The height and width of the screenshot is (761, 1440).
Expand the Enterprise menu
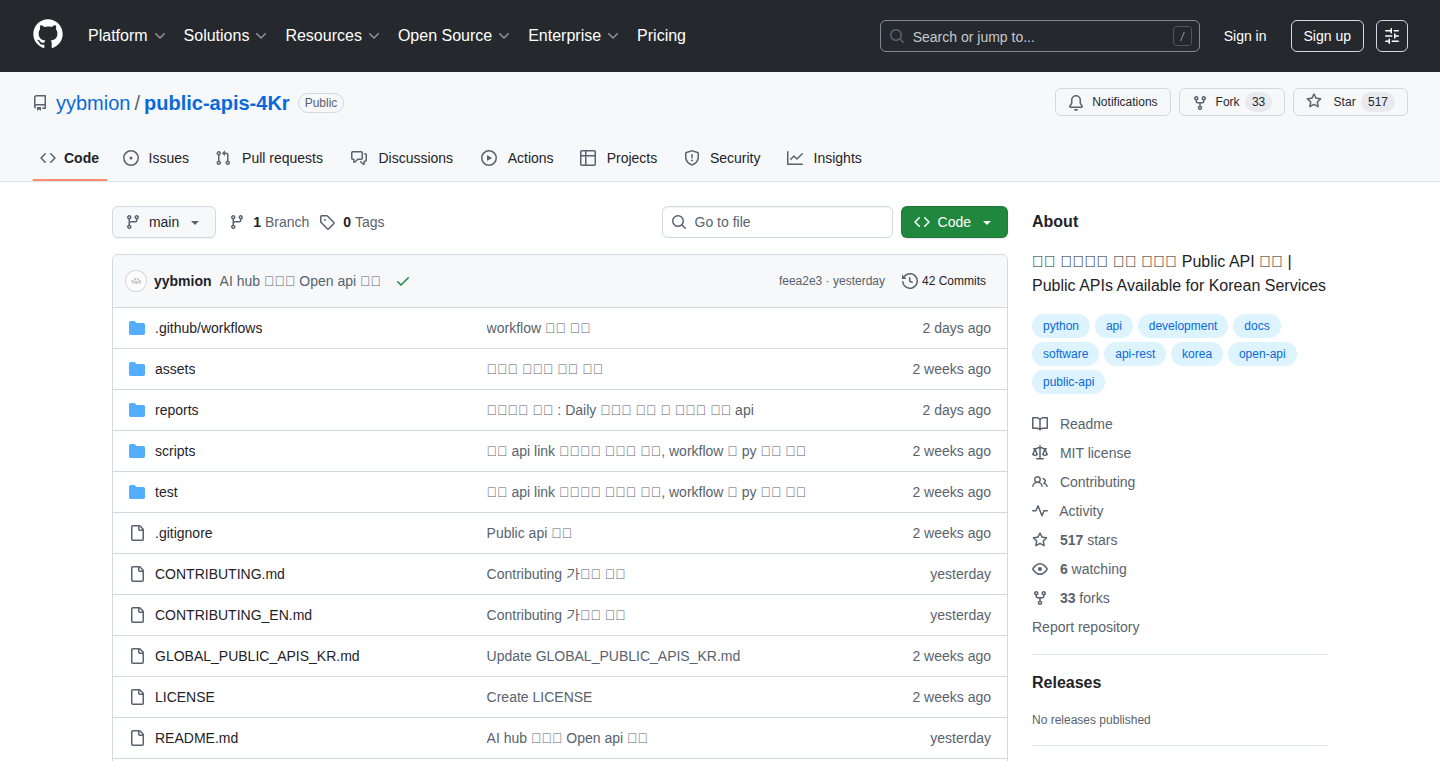573,35
